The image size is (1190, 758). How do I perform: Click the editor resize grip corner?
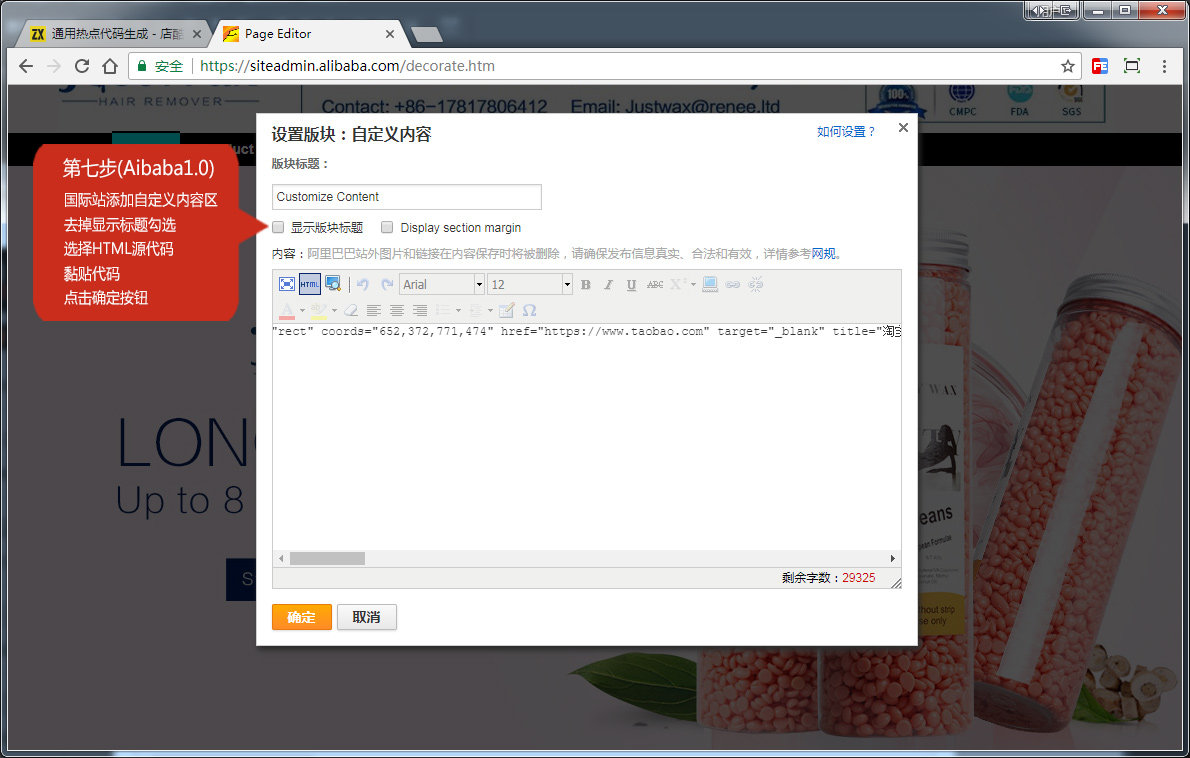tap(896, 583)
